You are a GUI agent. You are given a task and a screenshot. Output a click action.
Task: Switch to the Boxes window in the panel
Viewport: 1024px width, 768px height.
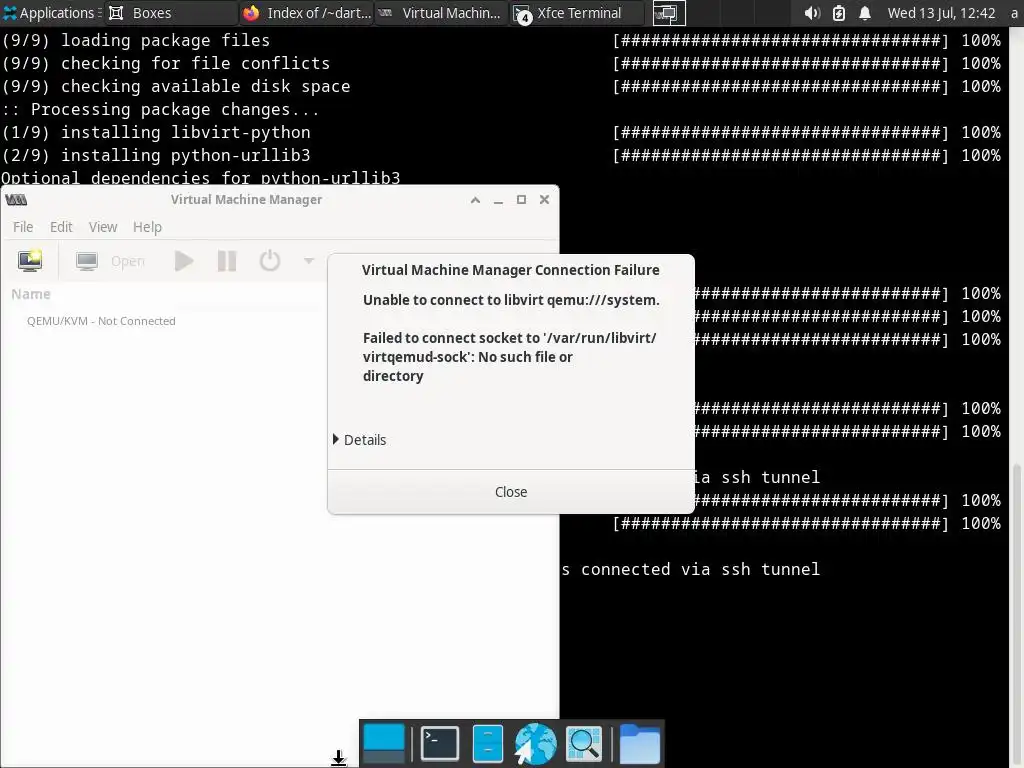[171, 13]
